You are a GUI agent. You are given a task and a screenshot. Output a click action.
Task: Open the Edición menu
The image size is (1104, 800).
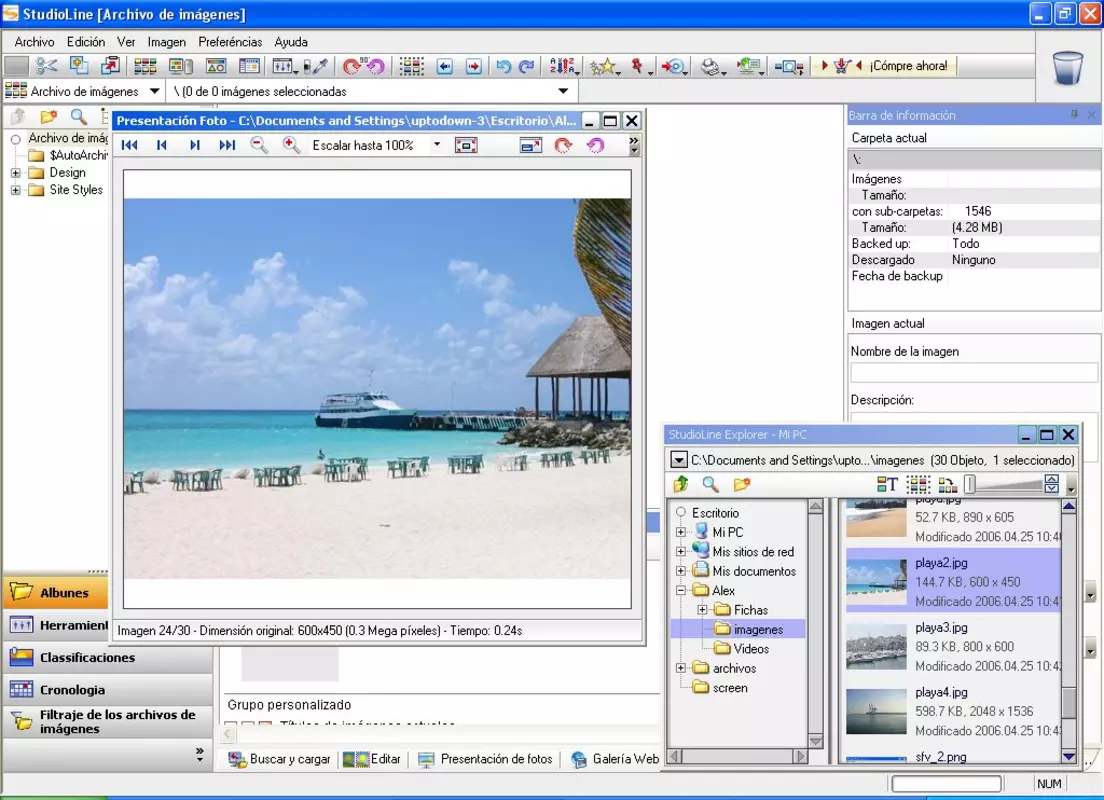click(x=86, y=42)
